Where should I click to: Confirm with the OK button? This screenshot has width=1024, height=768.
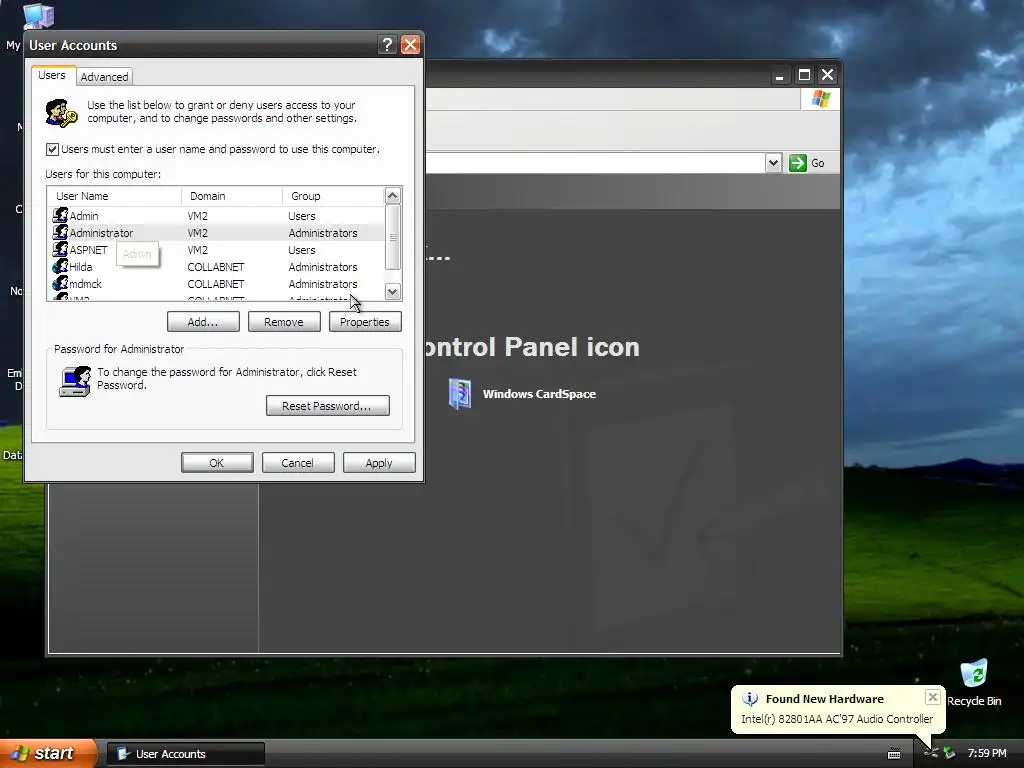(217, 463)
